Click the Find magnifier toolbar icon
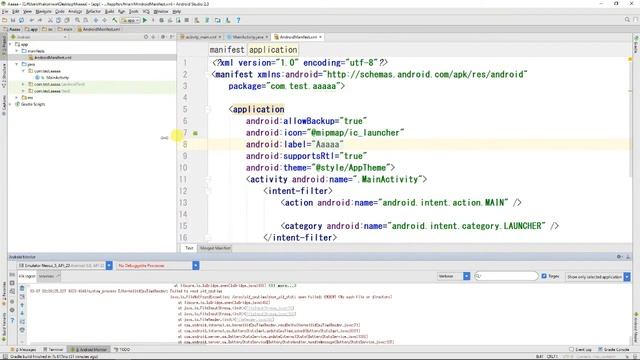The image size is (640, 360). (x=77, y=20)
